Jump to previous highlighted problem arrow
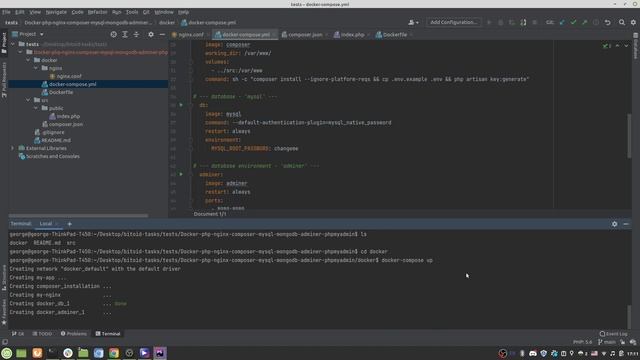640x360 pixels. tap(617, 46)
